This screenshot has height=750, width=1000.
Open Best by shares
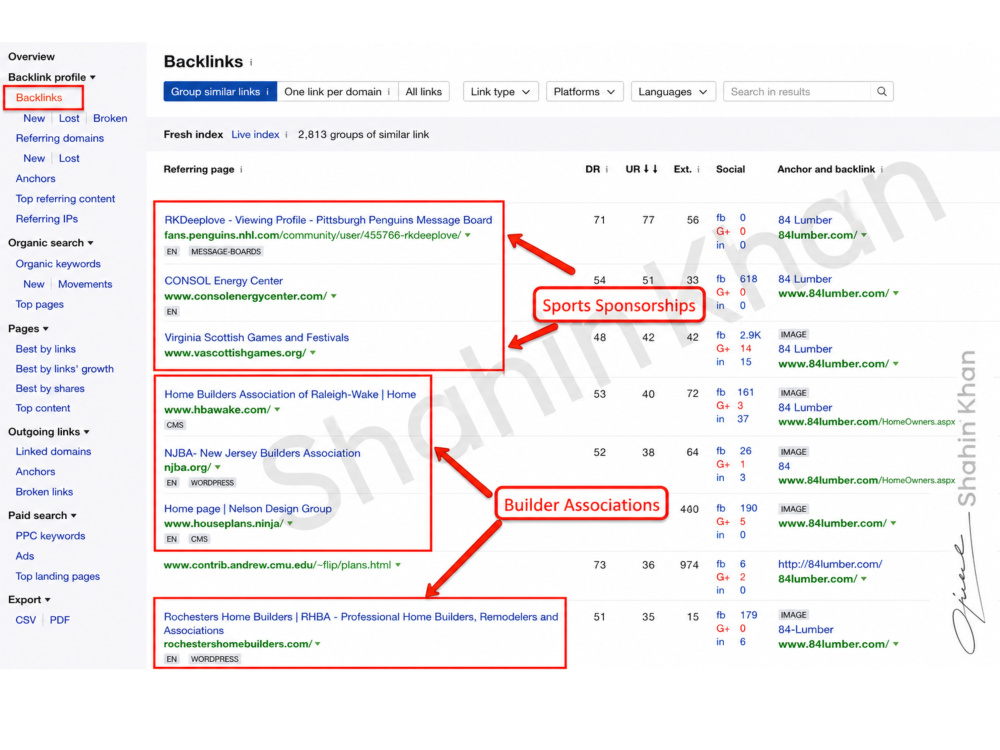[x=50, y=388]
